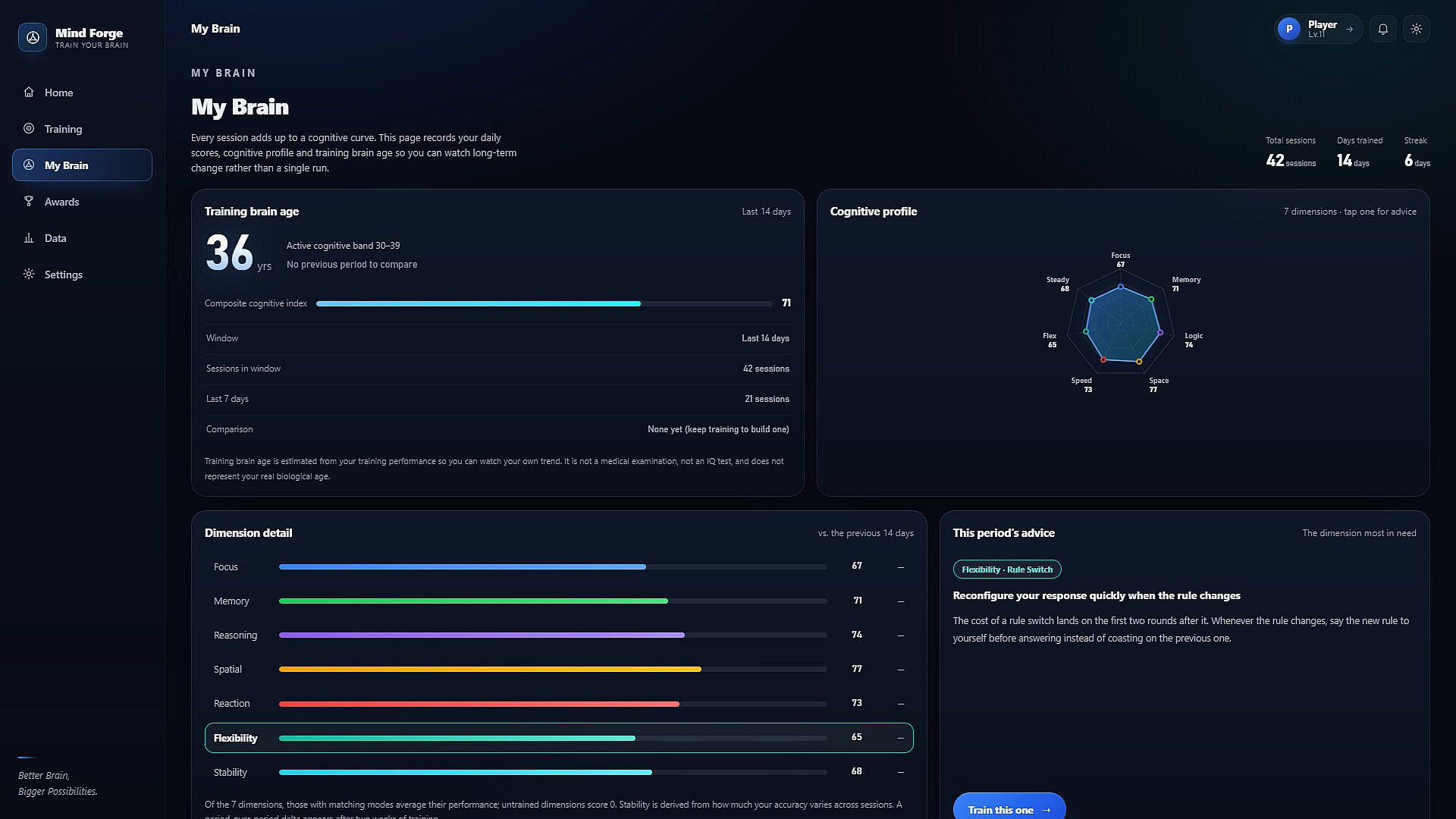Click the Mind Forge logo icon
Image resolution: width=1456 pixels, height=819 pixels.
pos(33,37)
